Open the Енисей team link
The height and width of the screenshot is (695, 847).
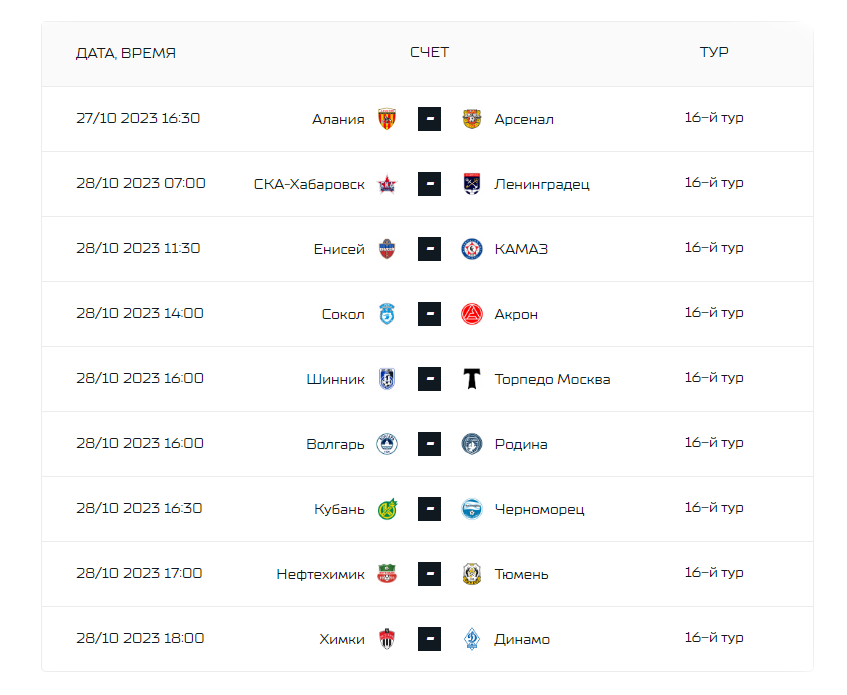tap(339, 249)
